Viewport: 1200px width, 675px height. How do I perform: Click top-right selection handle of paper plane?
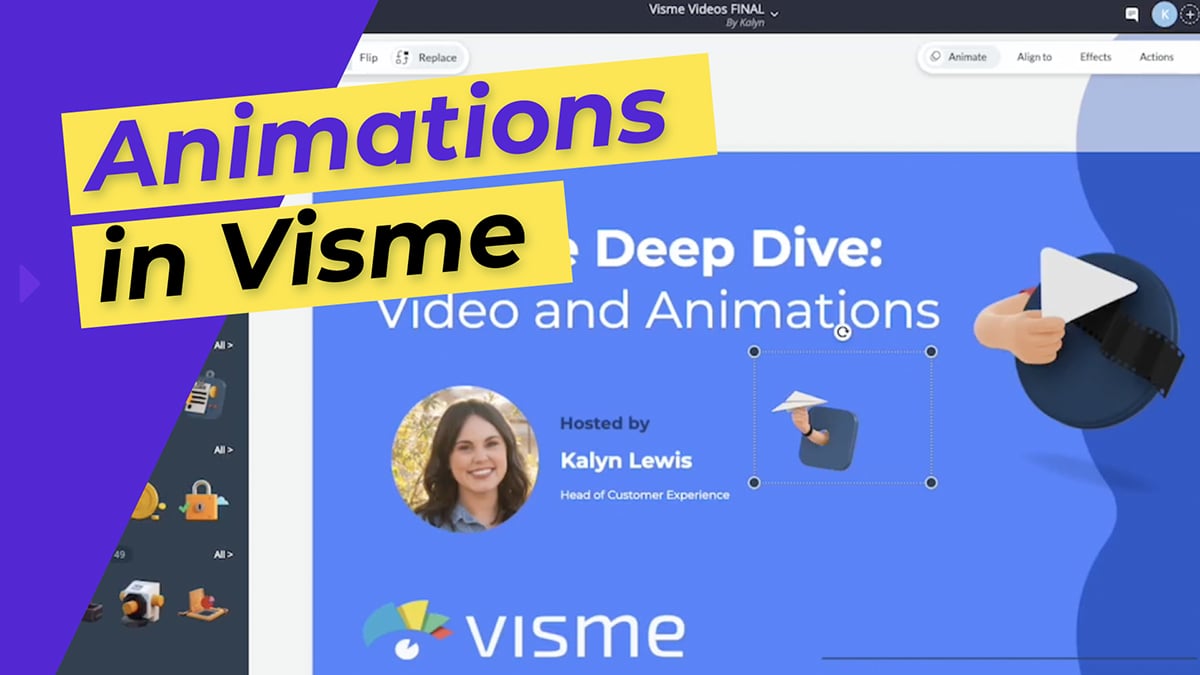(x=931, y=351)
